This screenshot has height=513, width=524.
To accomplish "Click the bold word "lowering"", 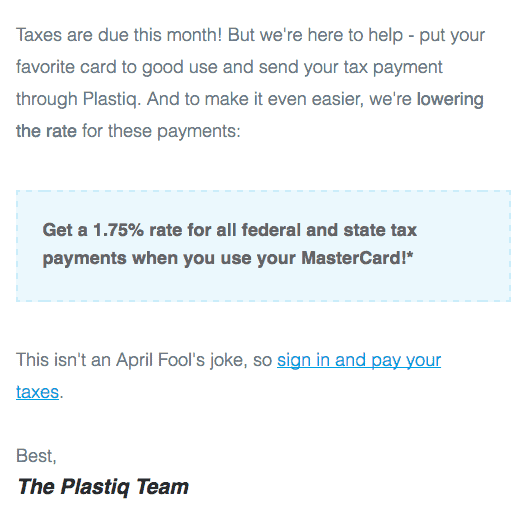I will [450, 100].
